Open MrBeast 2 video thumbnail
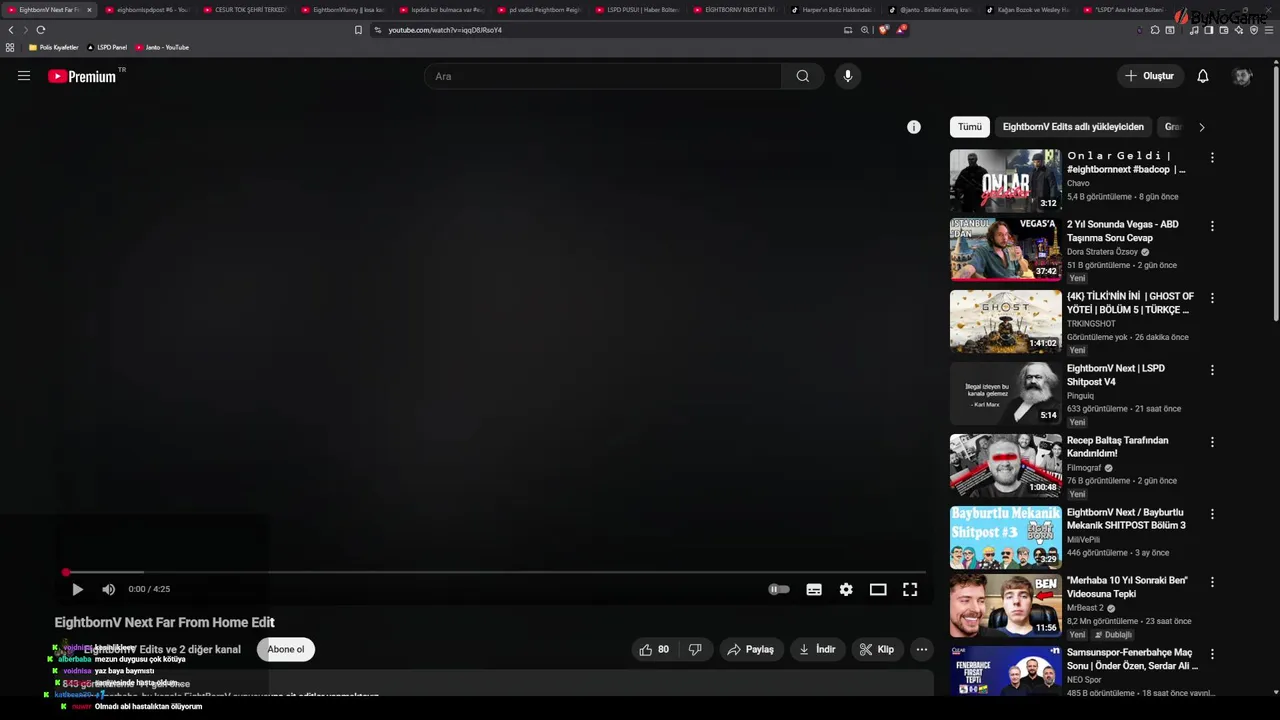 pyautogui.click(x=1005, y=605)
